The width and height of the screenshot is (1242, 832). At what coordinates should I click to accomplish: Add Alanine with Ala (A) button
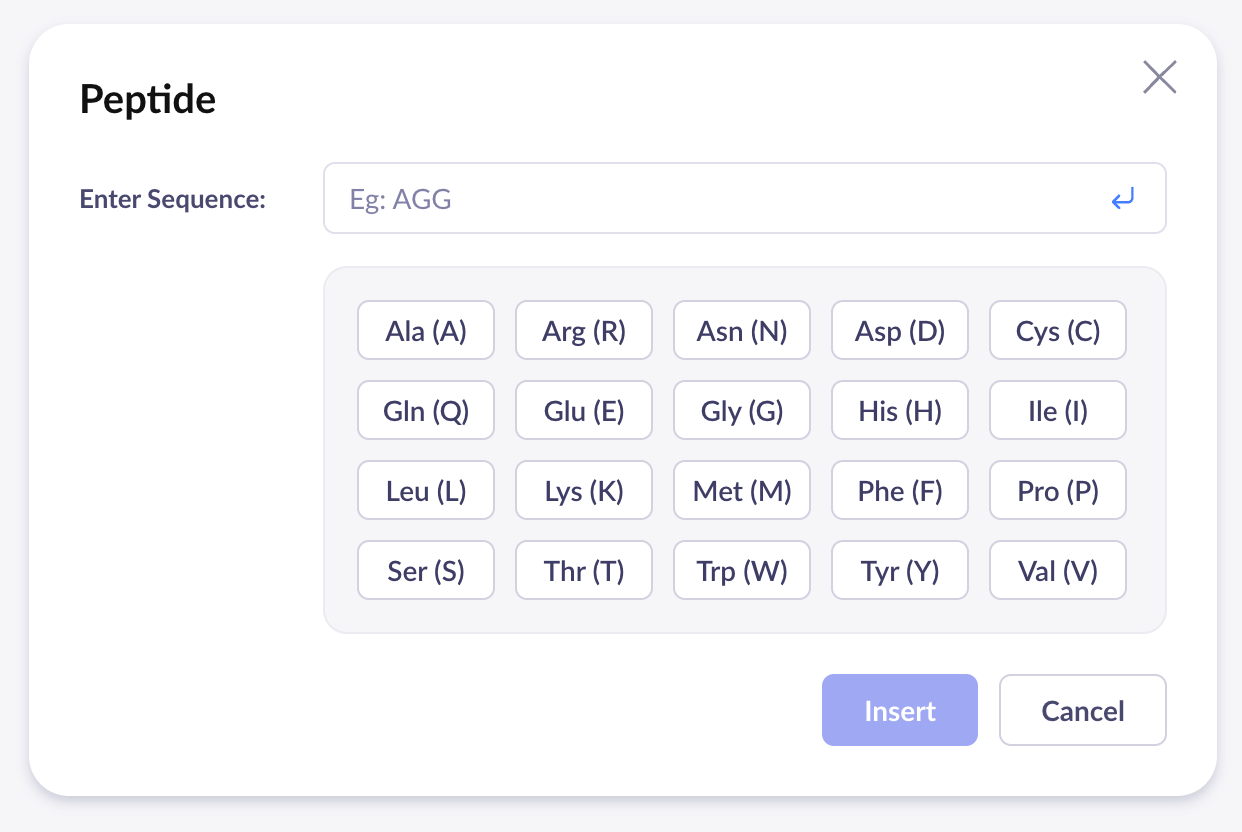[x=426, y=331]
